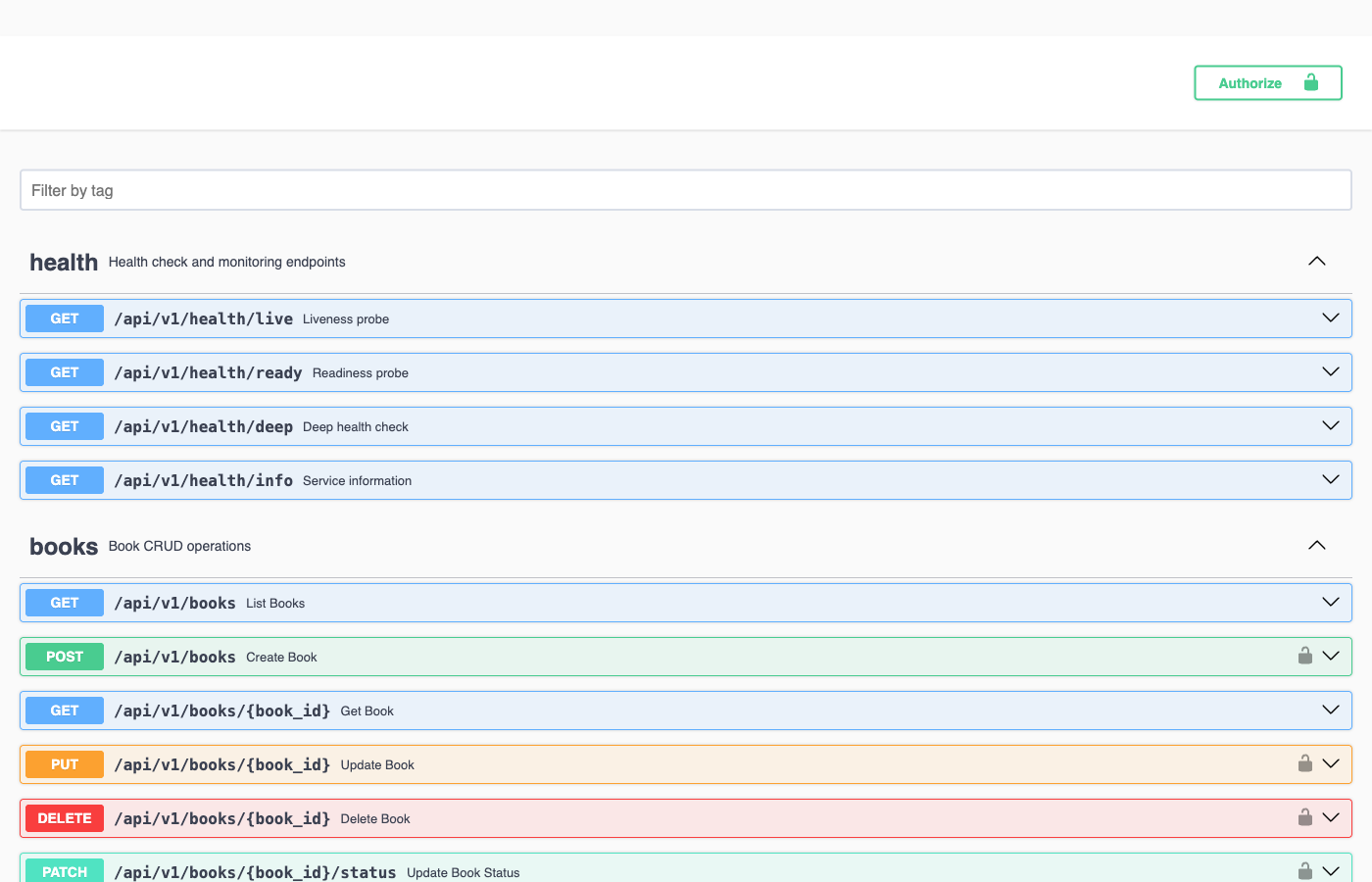Click the lock icon on the Create Book row
1372x882 pixels.
click(x=1304, y=656)
